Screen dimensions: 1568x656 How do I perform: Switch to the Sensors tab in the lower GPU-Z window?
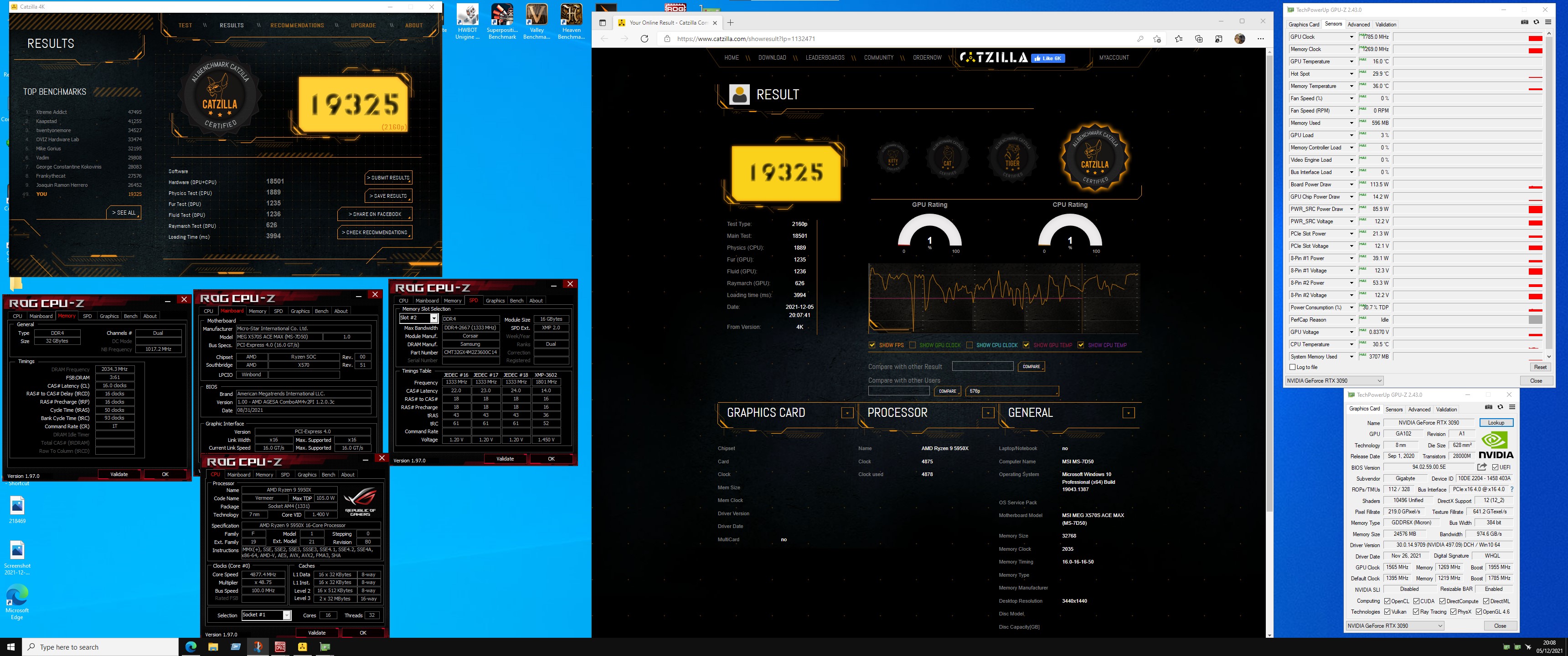[x=1394, y=409]
